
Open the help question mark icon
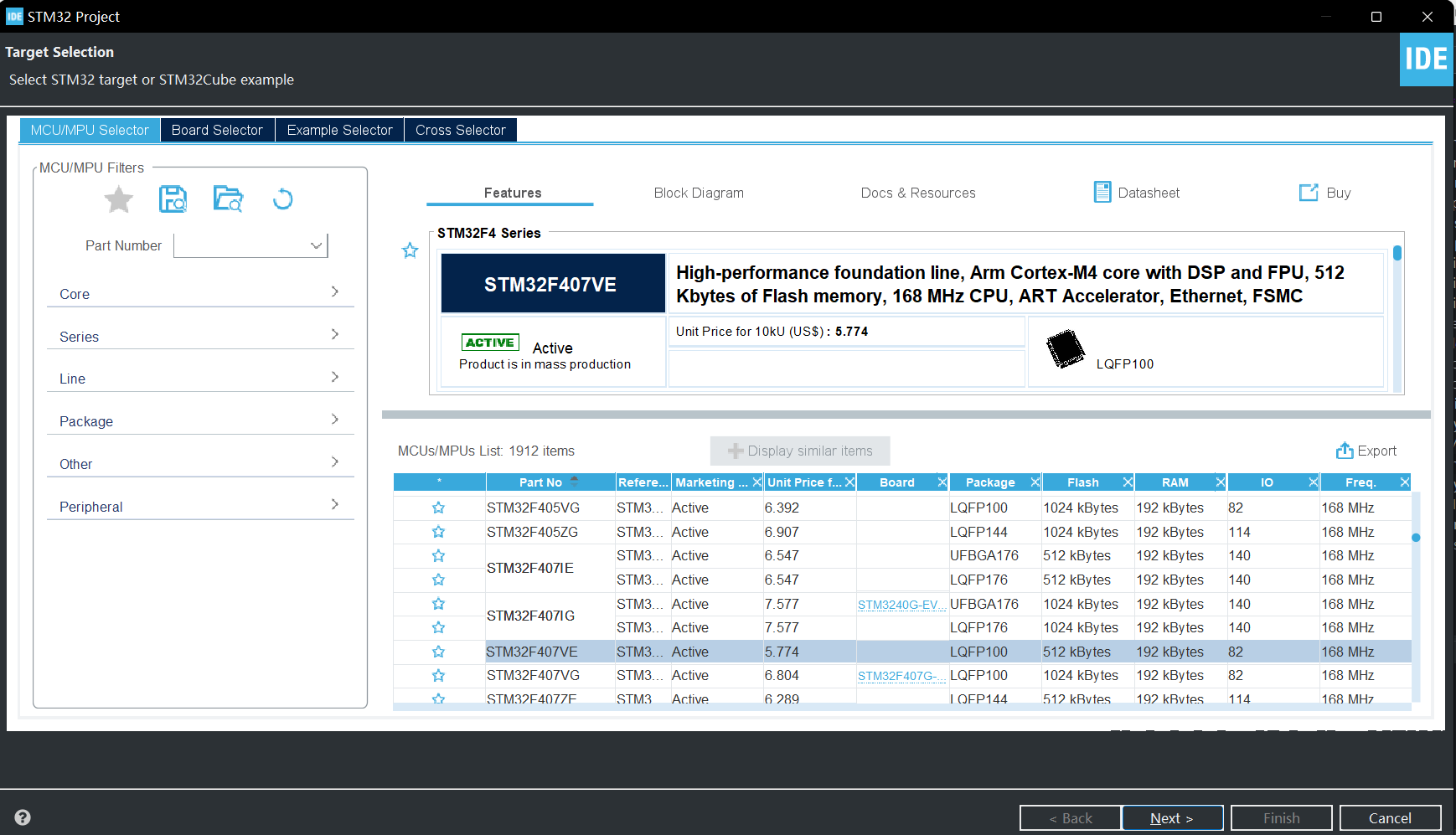[23, 817]
